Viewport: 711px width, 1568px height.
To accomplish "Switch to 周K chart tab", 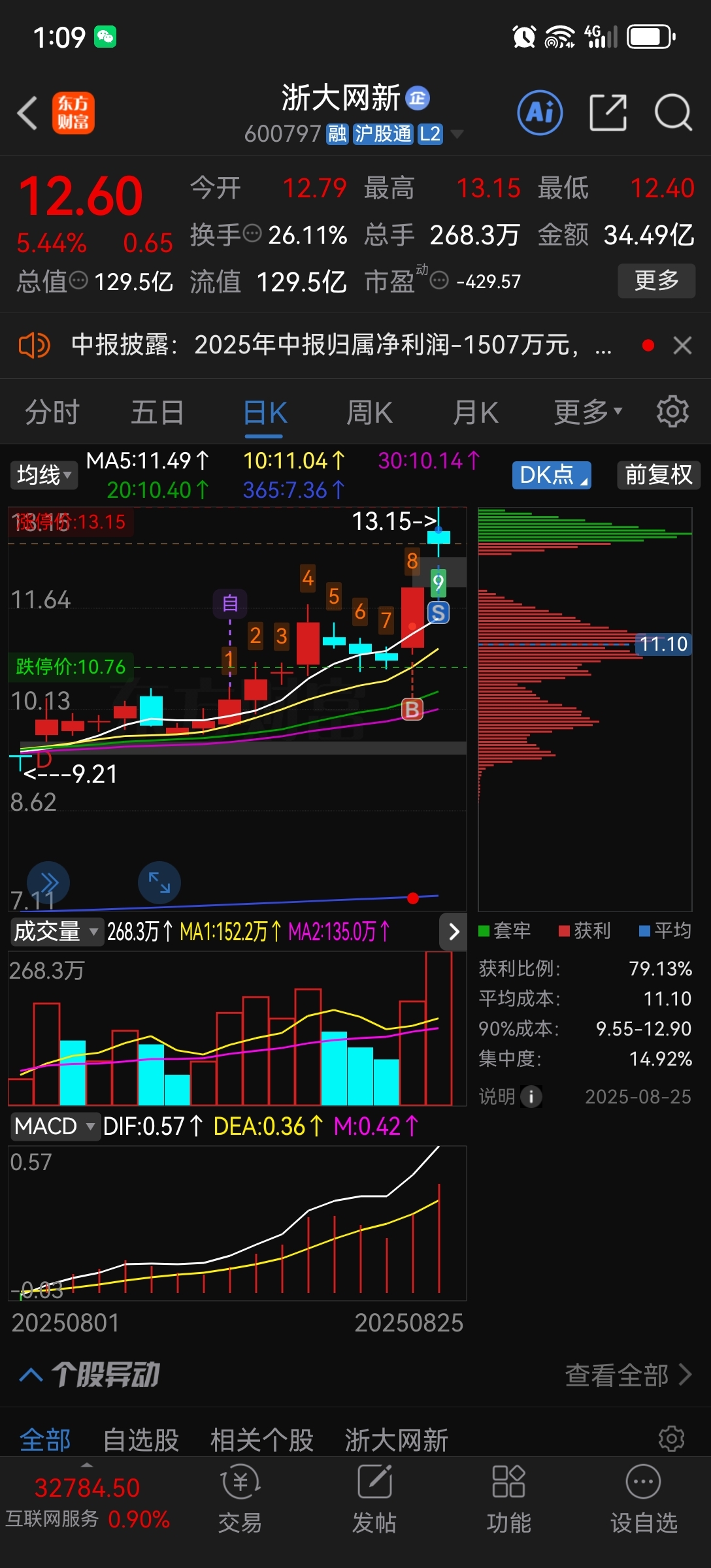I will point(370,413).
